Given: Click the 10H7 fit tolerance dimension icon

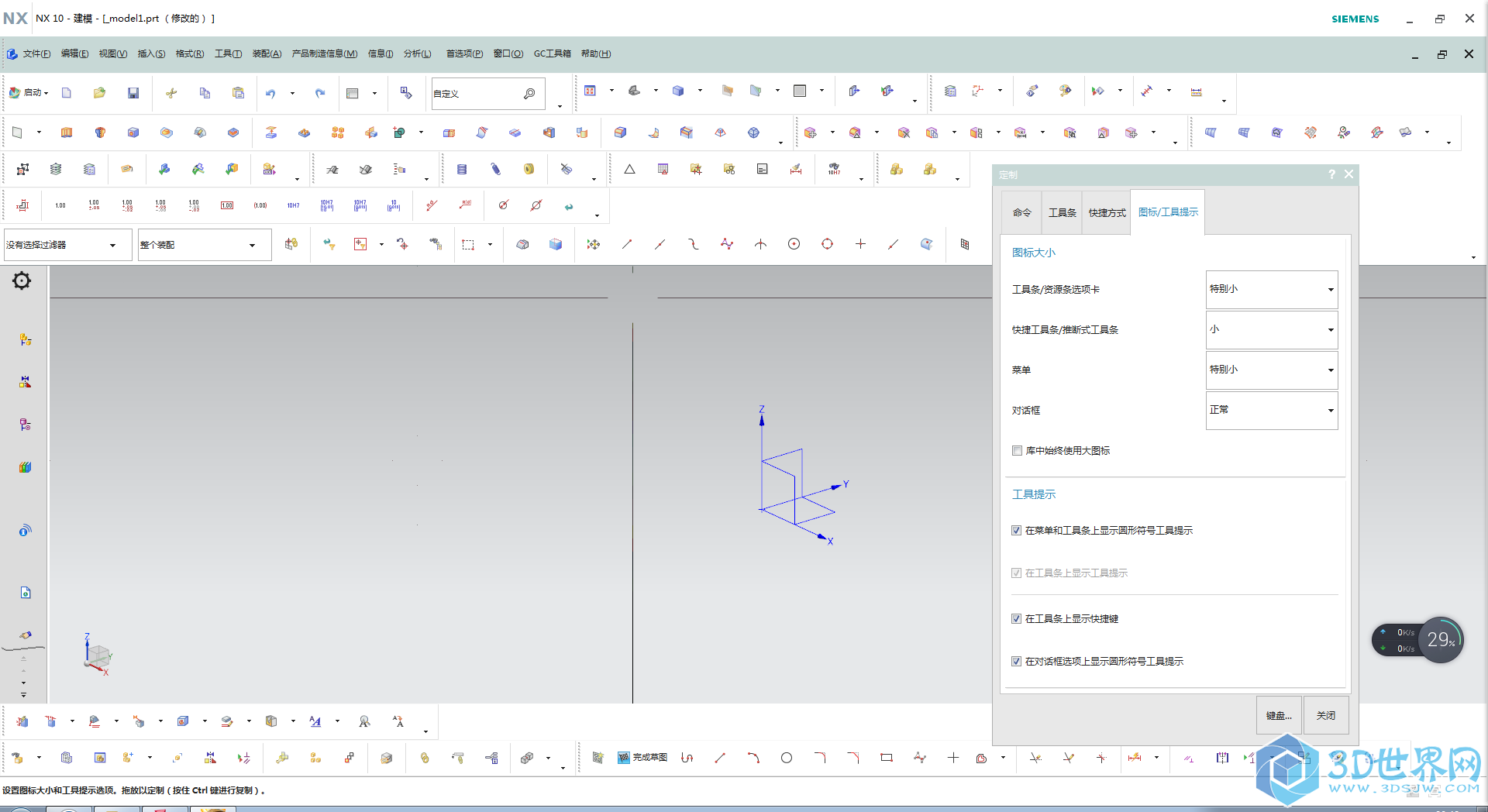Looking at the screenshot, I should [293, 205].
